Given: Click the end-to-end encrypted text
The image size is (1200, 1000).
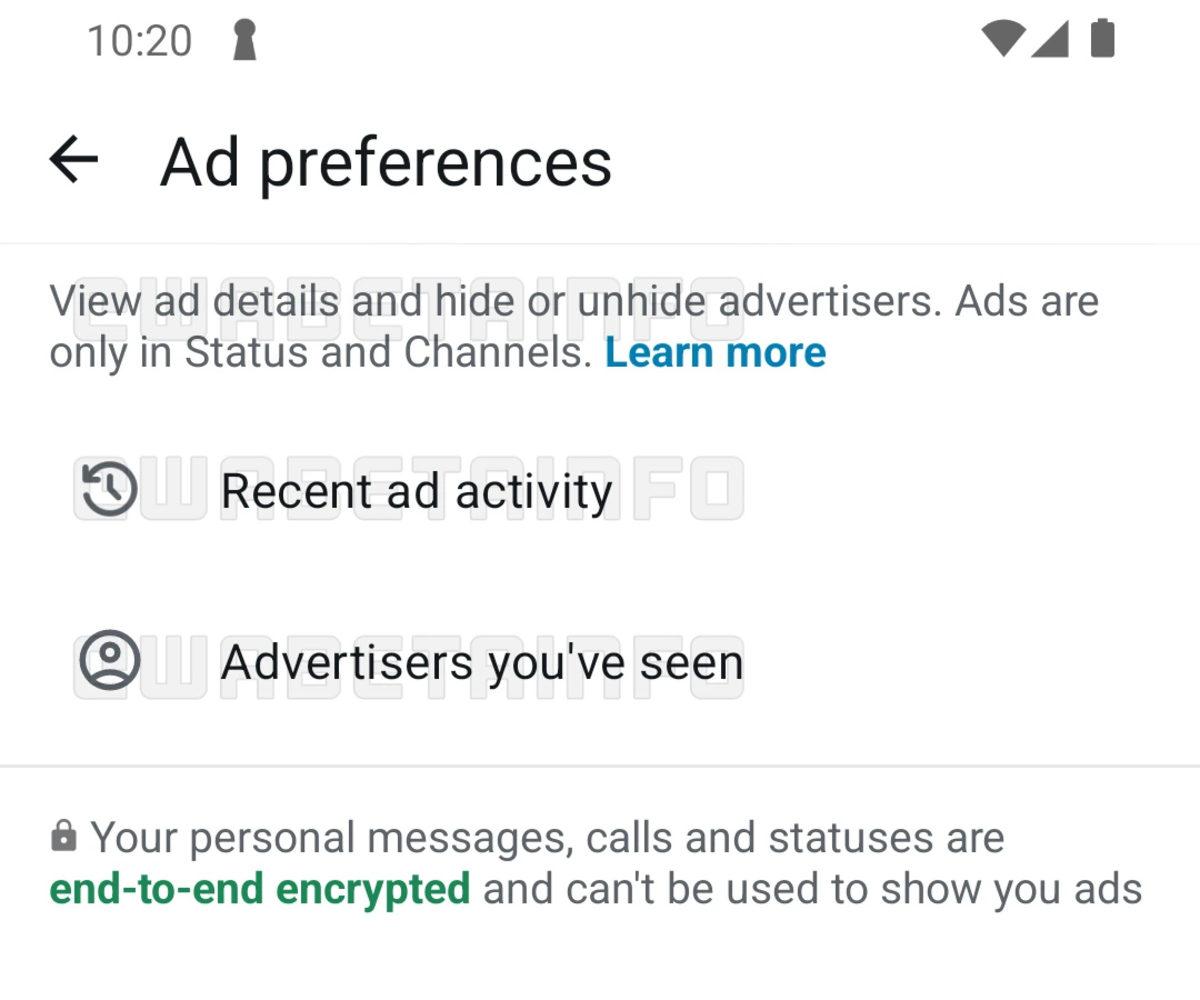Looking at the screenshot, I should [261, 887].
